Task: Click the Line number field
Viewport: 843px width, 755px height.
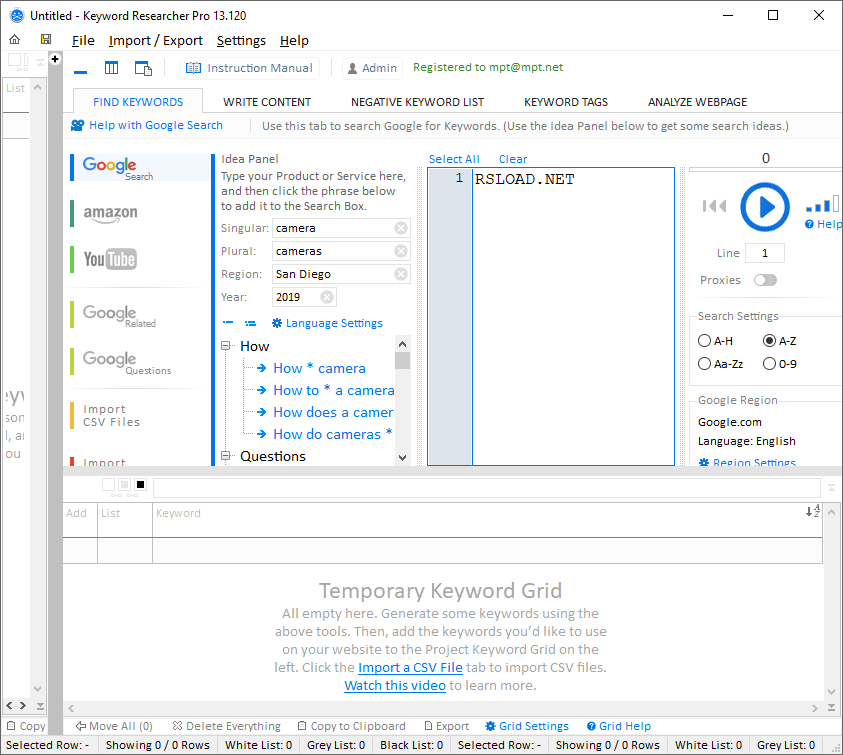Action: click(765, 253)
